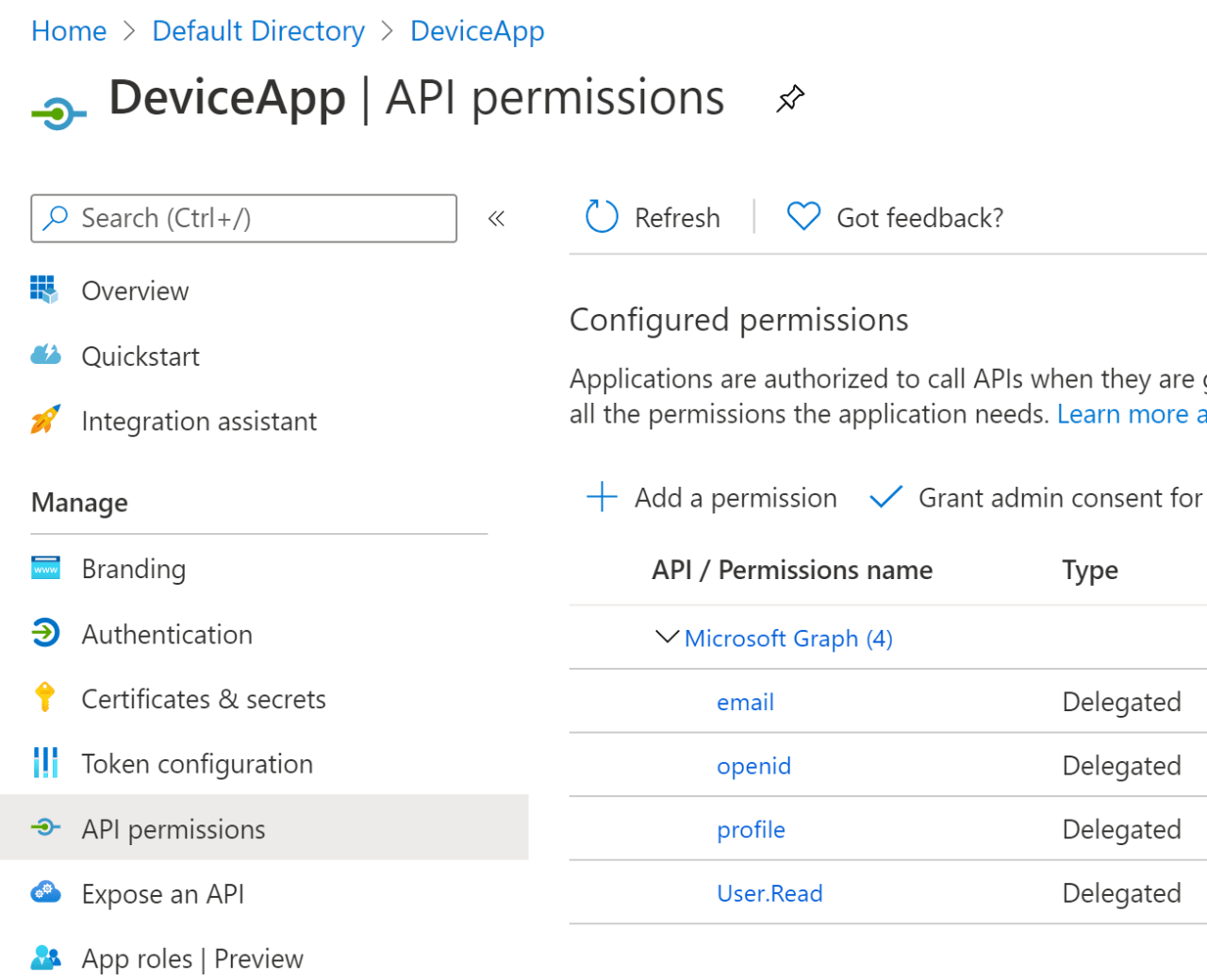This screenshot has width=1207, height=980.
Task: Open the App roles Preview icon
Action: point(44,958)
